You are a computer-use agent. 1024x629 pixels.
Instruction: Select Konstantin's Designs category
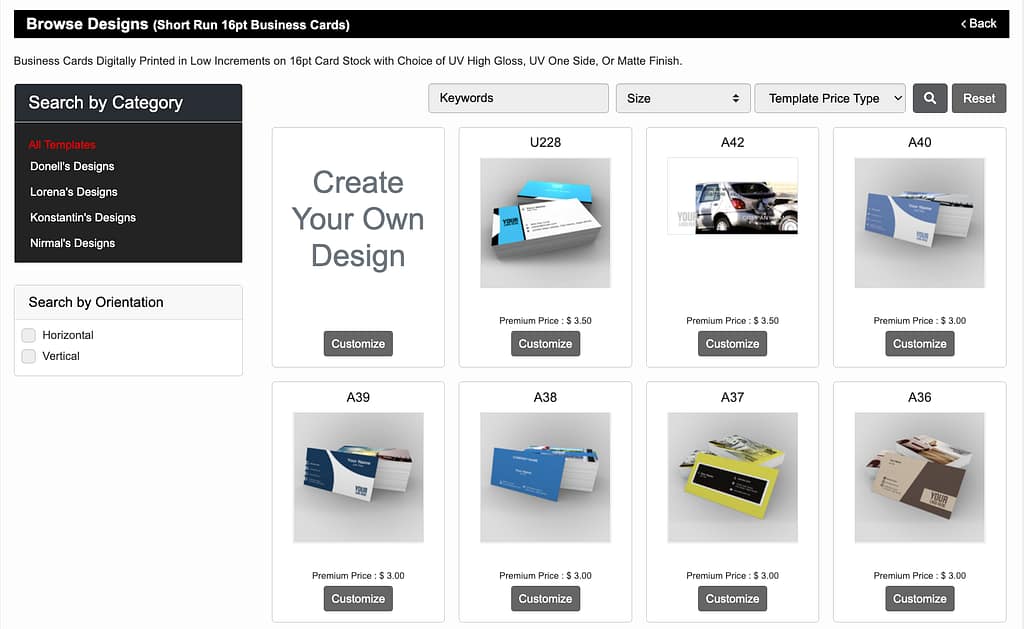(83, 217)
